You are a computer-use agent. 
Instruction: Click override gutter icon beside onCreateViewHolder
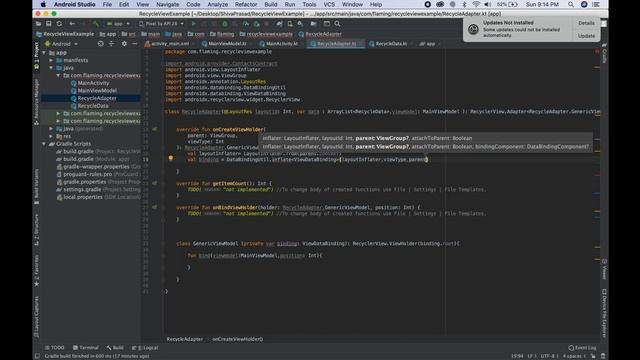tap(154, 129)
